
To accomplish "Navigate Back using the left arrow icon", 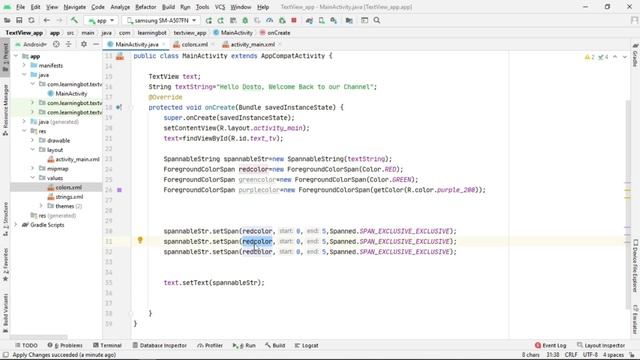I will coord(47,20).
